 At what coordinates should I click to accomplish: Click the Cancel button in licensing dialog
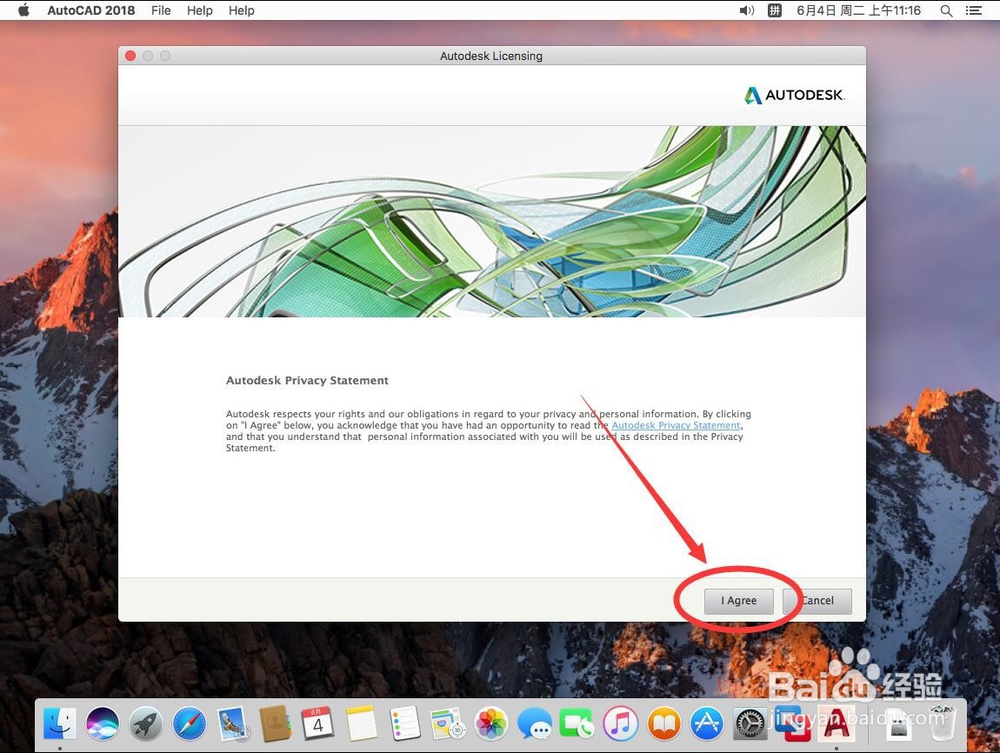(818, 601)
